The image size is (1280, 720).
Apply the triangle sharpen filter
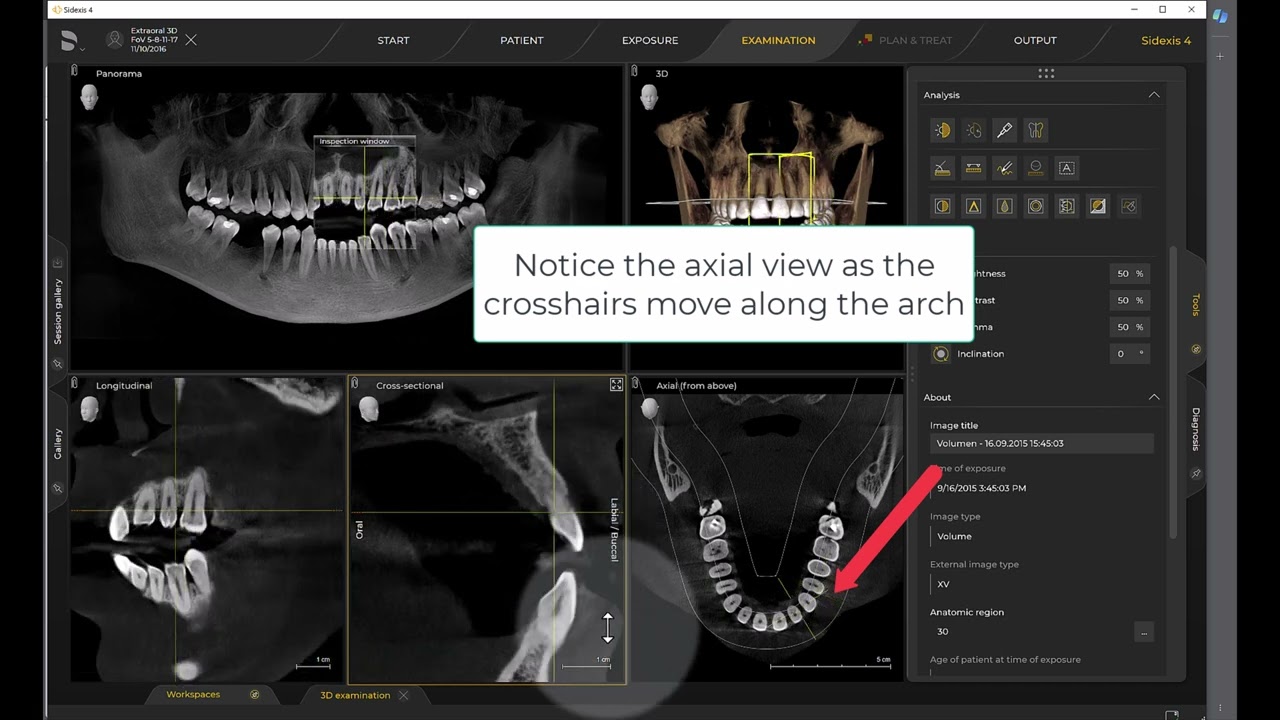(x=973, y=206)
